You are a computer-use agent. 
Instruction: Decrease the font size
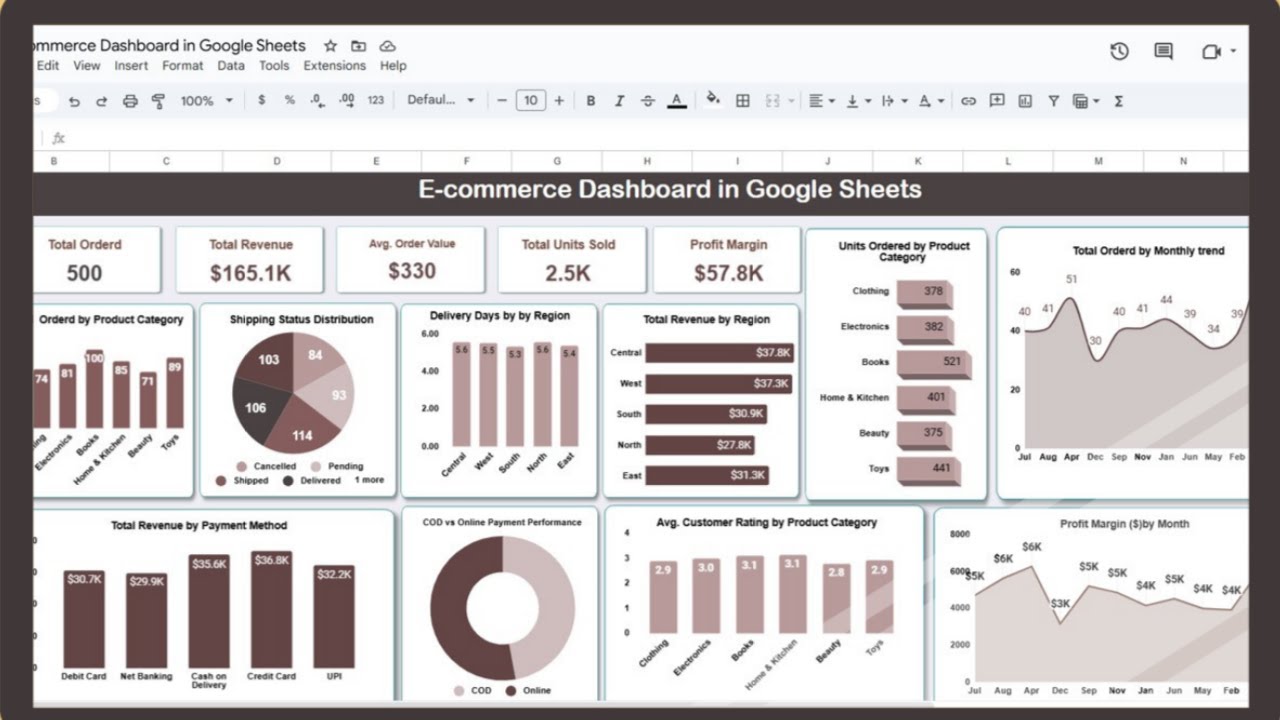[501, 101]
